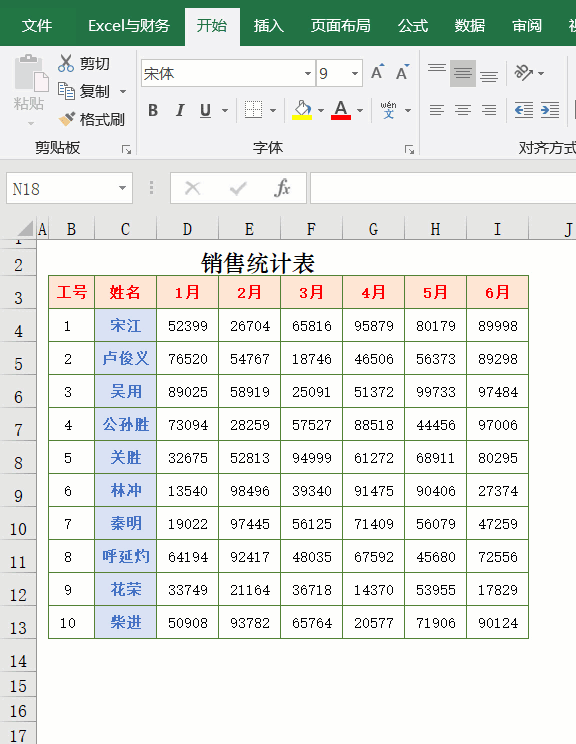
Task: Select the header cell 姓名
Action: pos(126,292)
